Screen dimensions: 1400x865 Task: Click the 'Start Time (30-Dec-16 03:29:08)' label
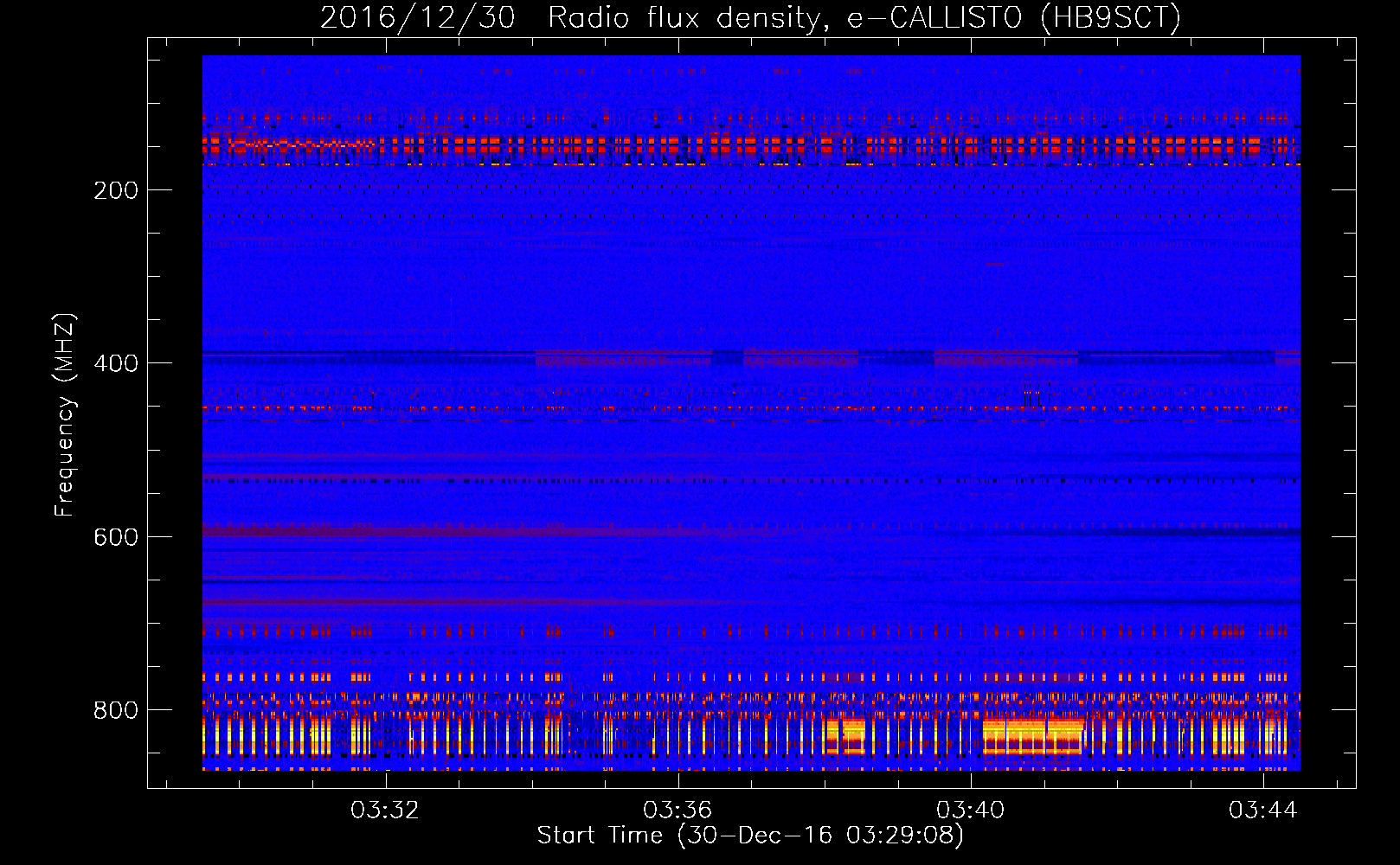(750, 836)
